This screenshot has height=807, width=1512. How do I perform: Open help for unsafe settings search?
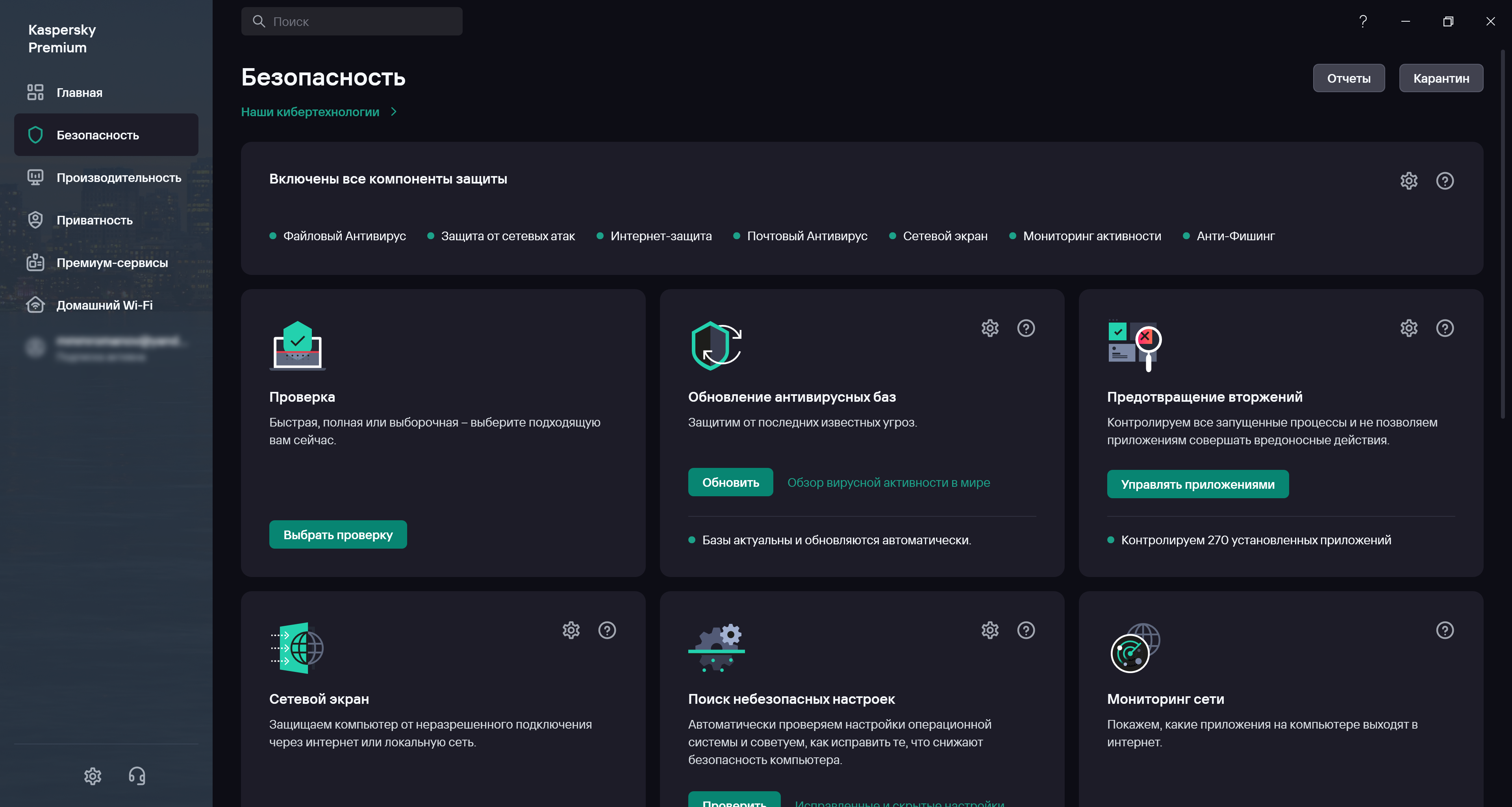(1025, 630)
